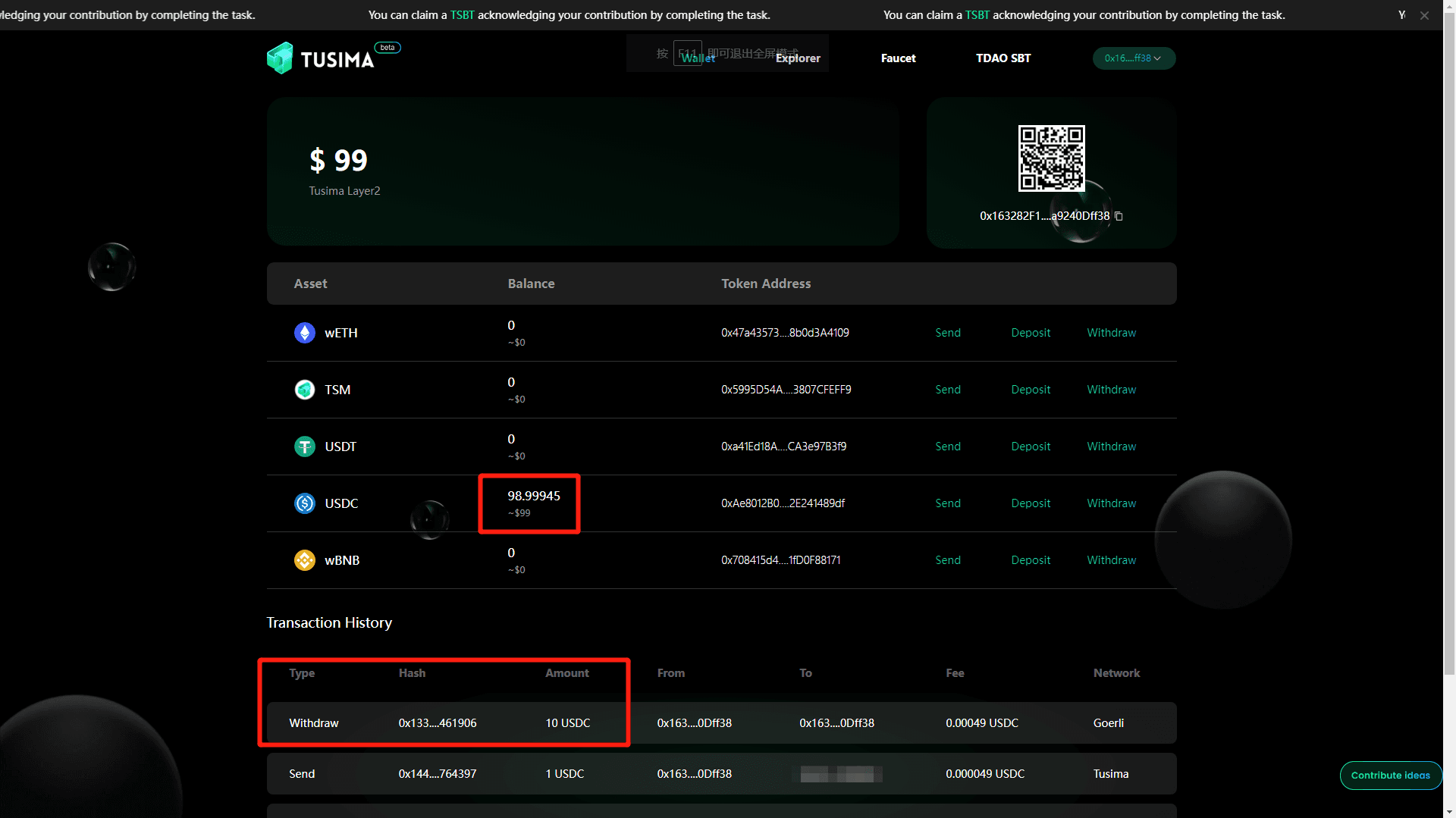Click the 0.00049 USDC fee value
1456x818 pixels.
coord(982,723)
